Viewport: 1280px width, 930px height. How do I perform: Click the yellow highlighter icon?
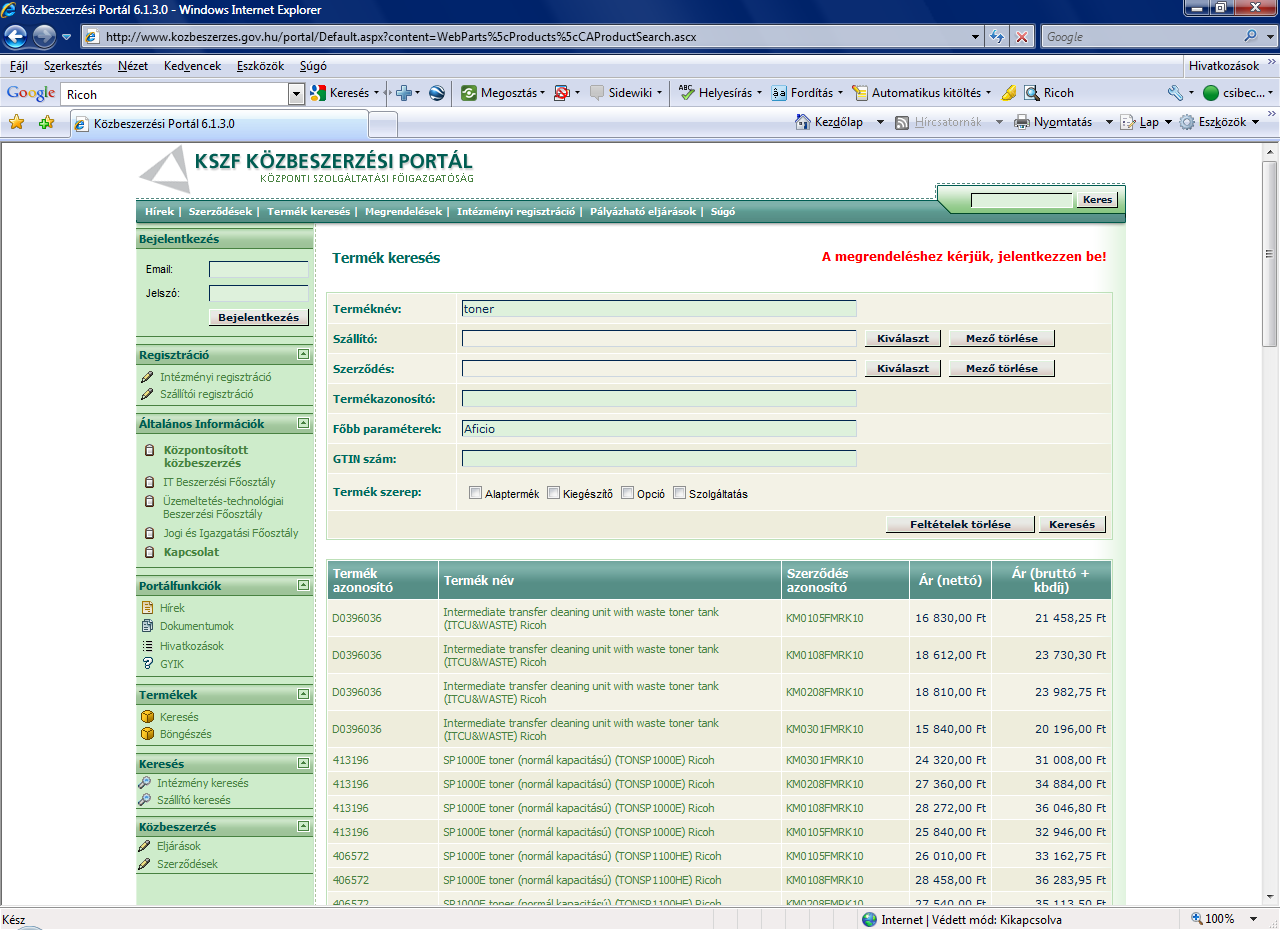pyautogui.click(x=1009, y=93)
